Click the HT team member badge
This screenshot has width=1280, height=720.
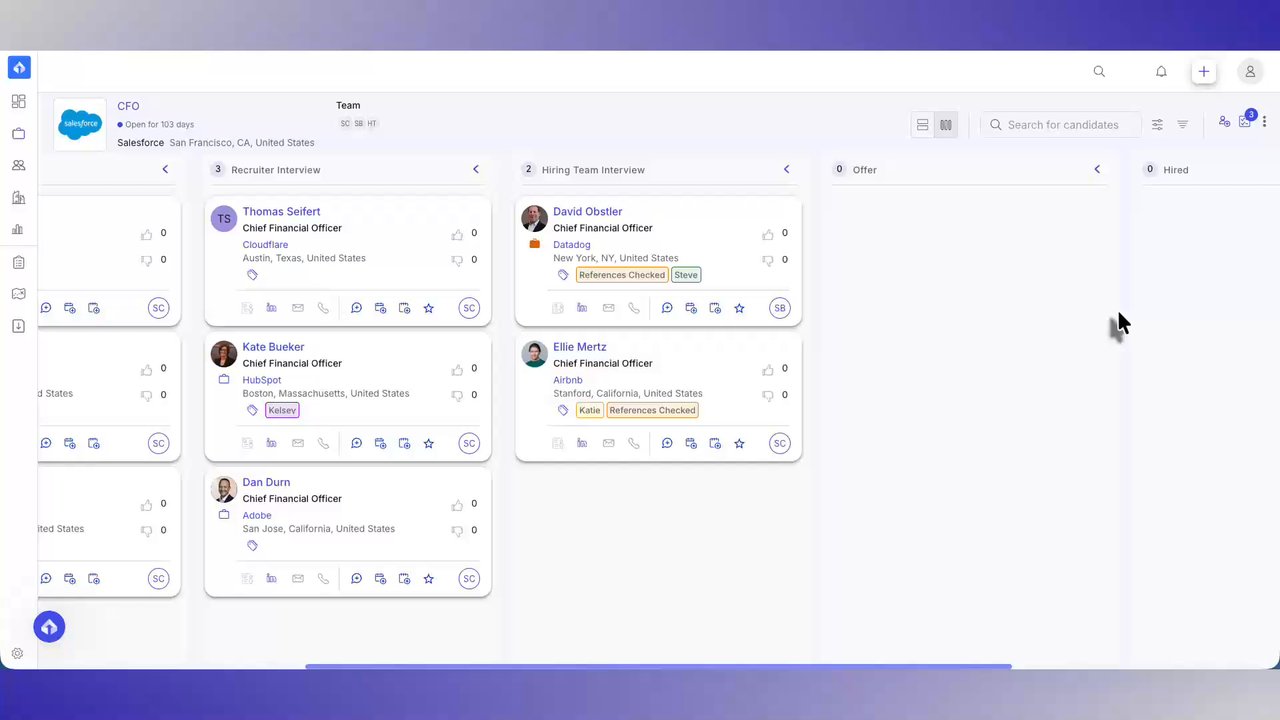pyautogui.click(x=372, y=124)
